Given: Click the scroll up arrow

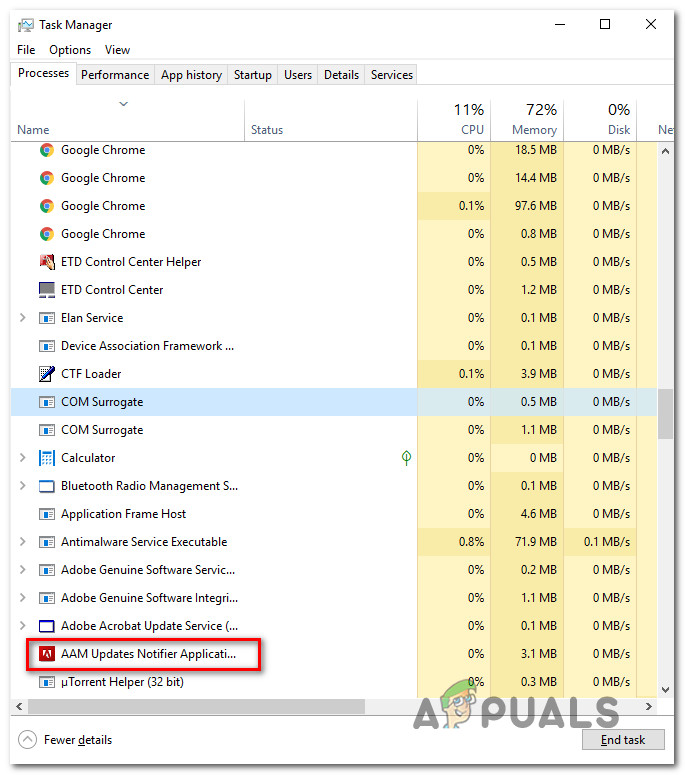Looking at the screenshot, I should click(x=665, y=151).
